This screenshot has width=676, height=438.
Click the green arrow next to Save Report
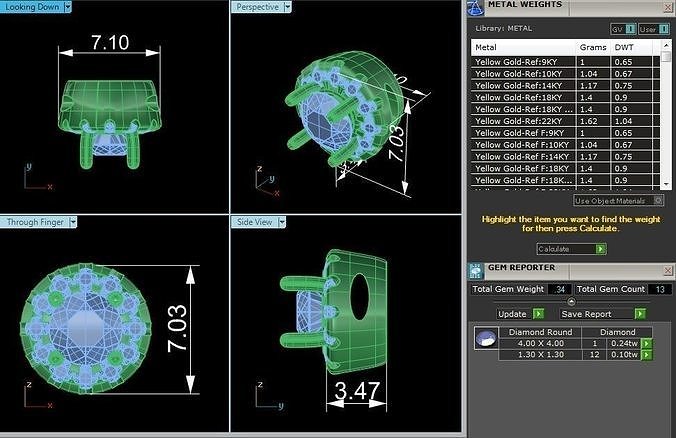(x=640, y=314)
